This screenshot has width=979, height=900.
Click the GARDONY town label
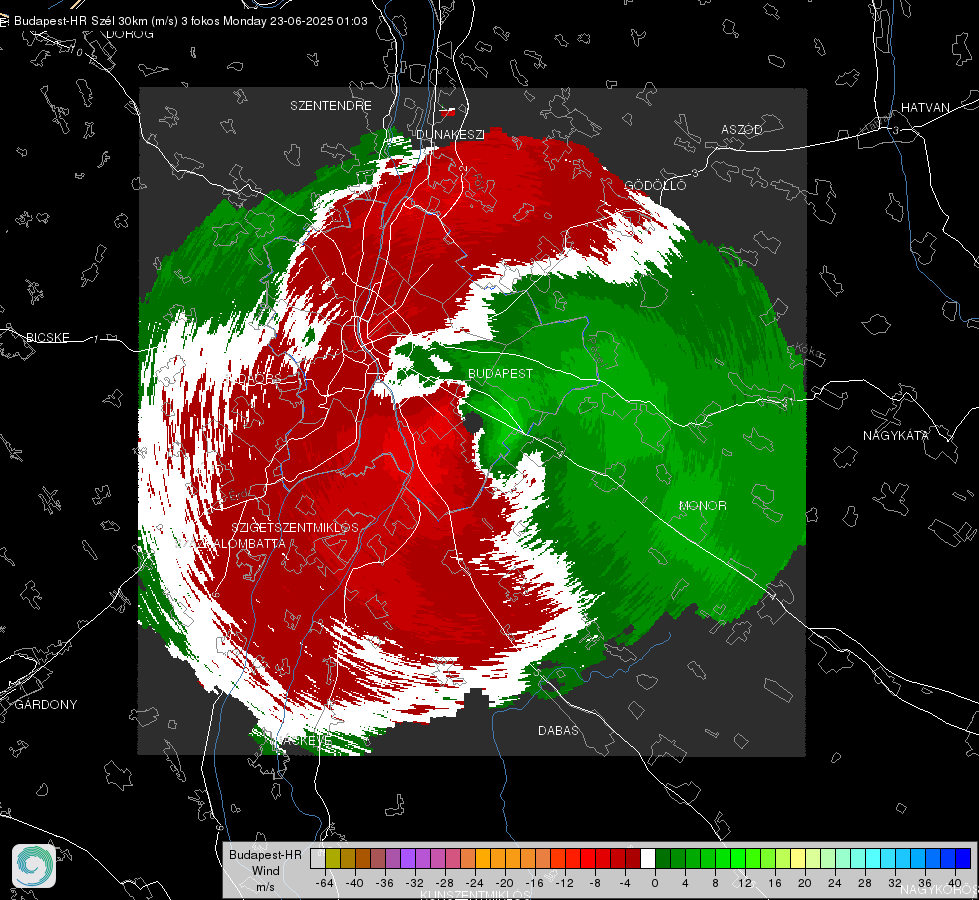(46, 705)
